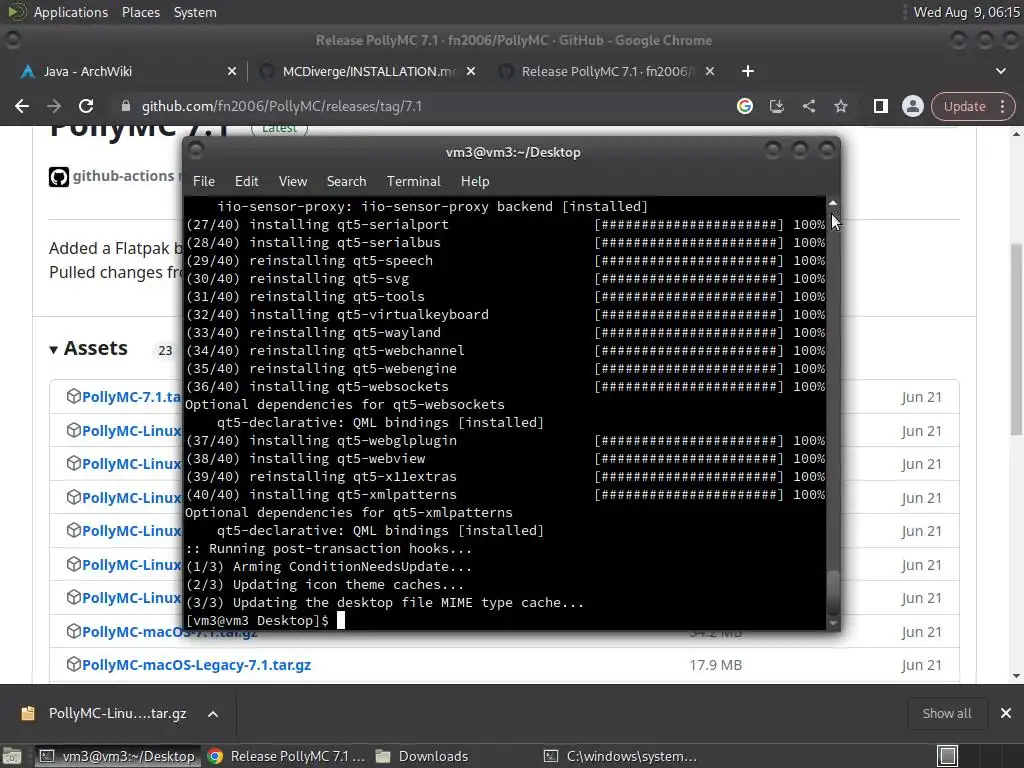Open terminal Help menu
The height and width of the screenshot is (768, 1024).
point(475,182)
